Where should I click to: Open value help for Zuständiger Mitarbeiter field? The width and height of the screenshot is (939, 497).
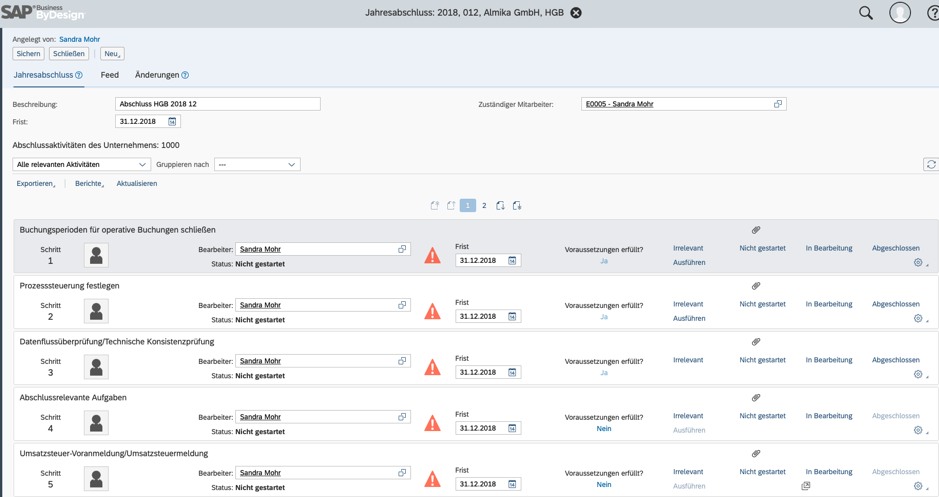[x=777, y=104]
